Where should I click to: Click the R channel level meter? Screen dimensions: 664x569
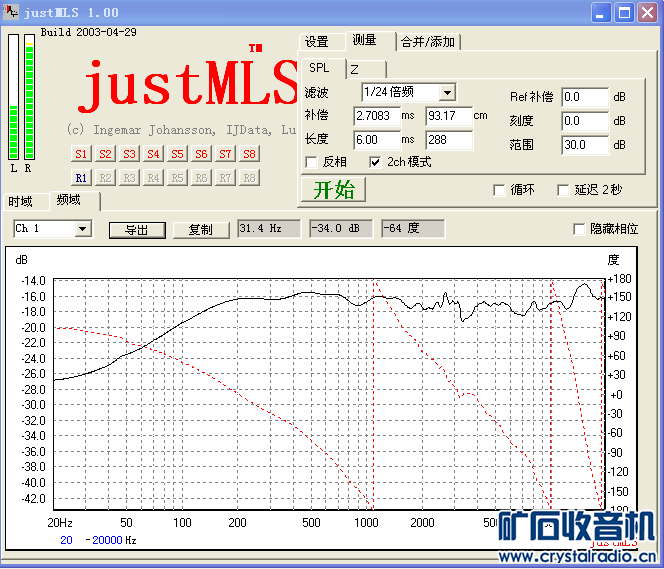pyautogui.click(x=29, y=97)
